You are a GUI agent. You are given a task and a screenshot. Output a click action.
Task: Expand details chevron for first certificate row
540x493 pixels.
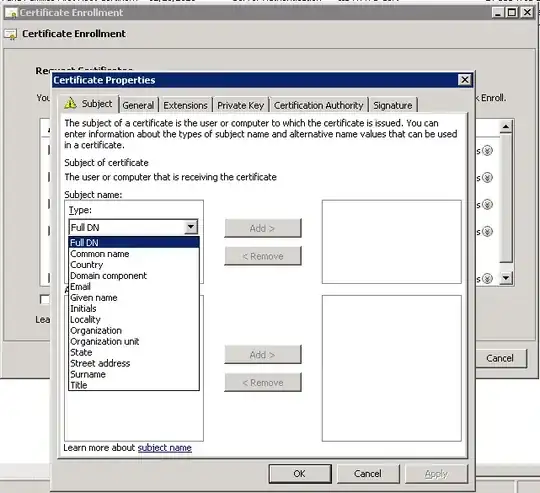[x=487, y=150]
